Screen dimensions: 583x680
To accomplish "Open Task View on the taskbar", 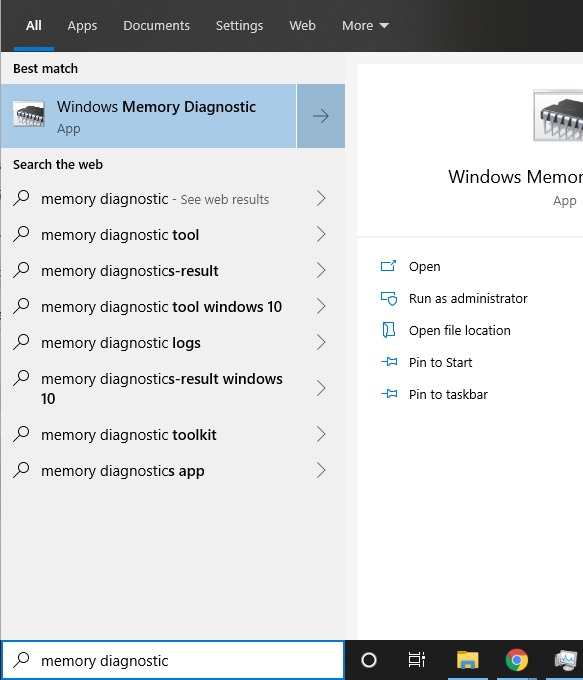I will [x=417, y=660].
